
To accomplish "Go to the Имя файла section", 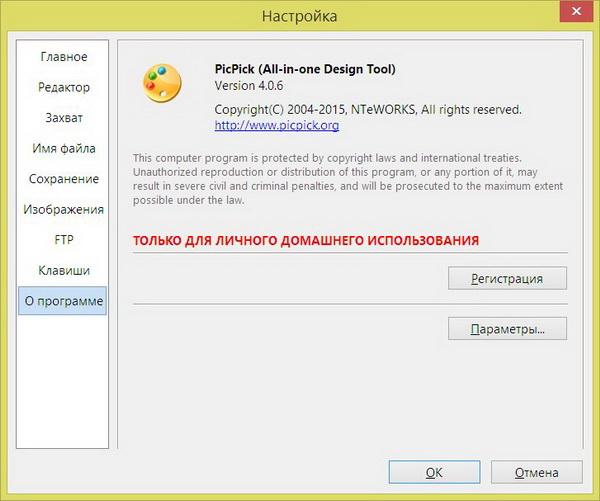I will (64, 149).
